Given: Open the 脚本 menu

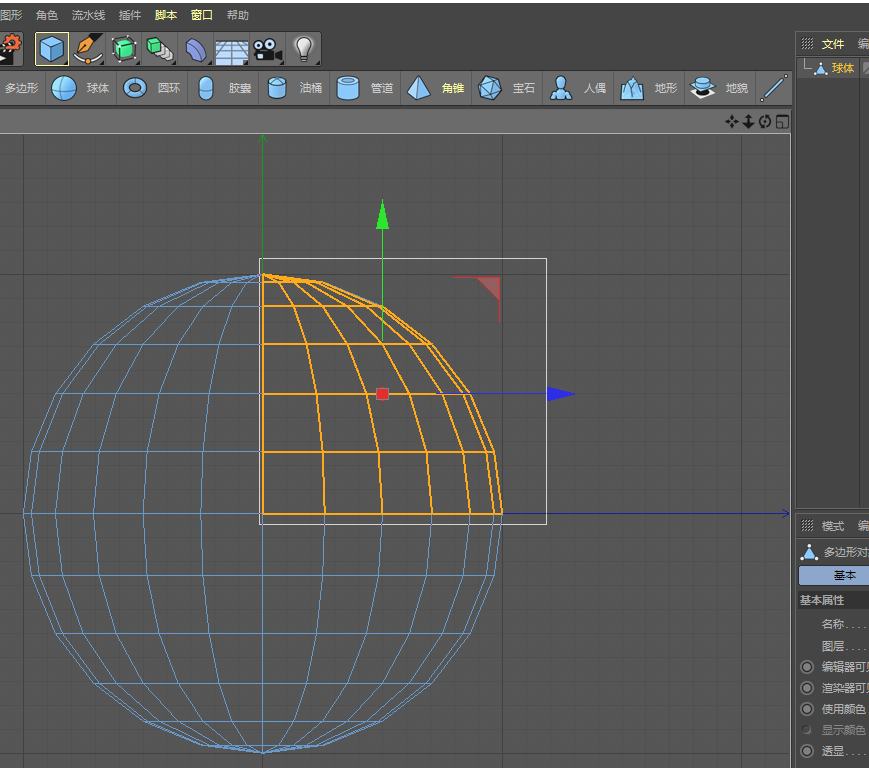Looking at the screenshot, I should (165, 15).
